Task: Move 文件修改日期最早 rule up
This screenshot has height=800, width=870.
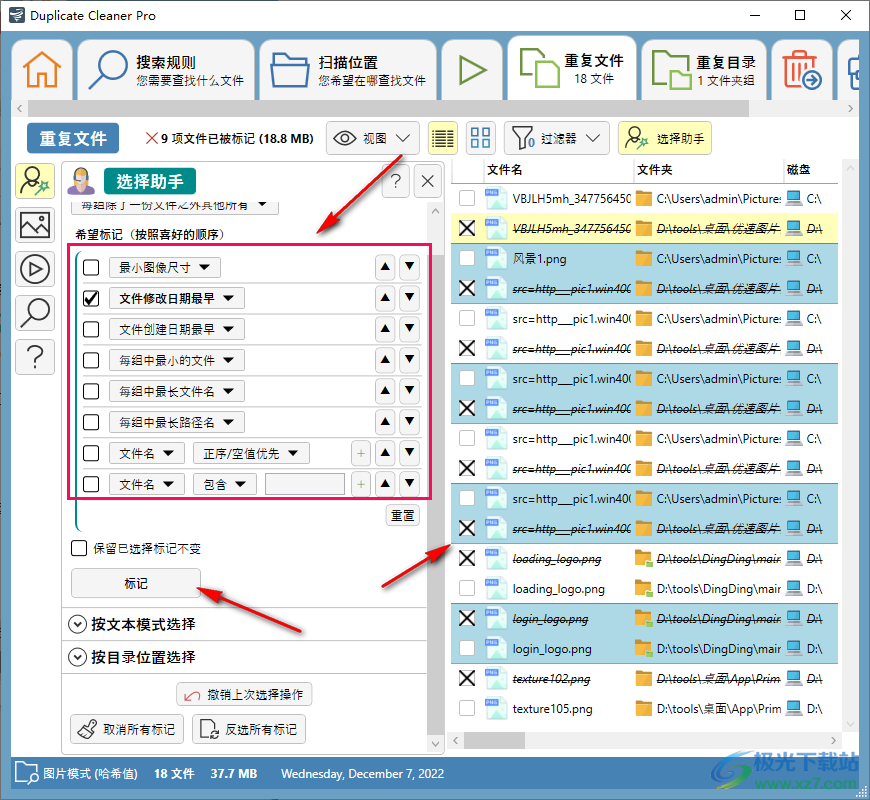Action: 385,298
